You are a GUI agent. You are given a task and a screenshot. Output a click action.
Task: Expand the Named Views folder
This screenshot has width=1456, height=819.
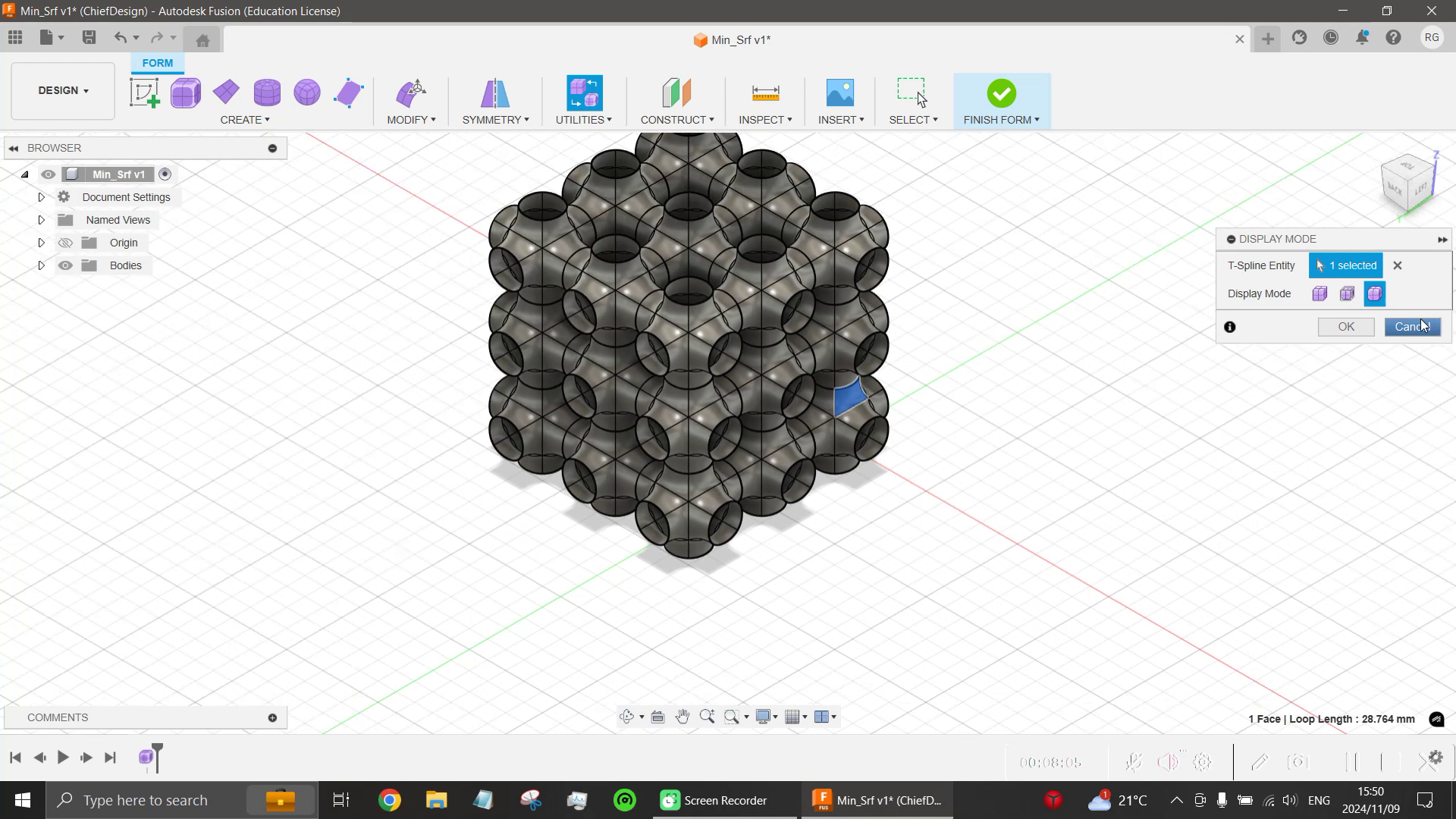[x=41, y=219]
